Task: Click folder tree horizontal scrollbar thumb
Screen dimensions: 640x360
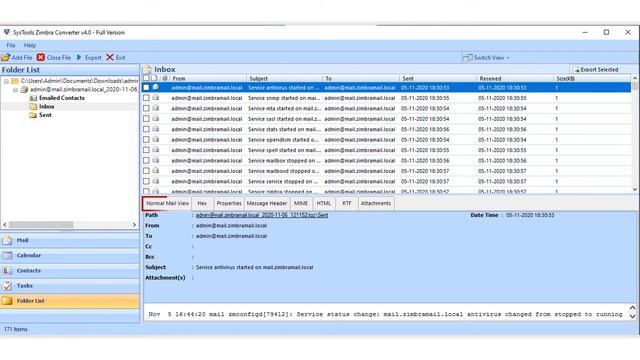Action: (41, 224)
